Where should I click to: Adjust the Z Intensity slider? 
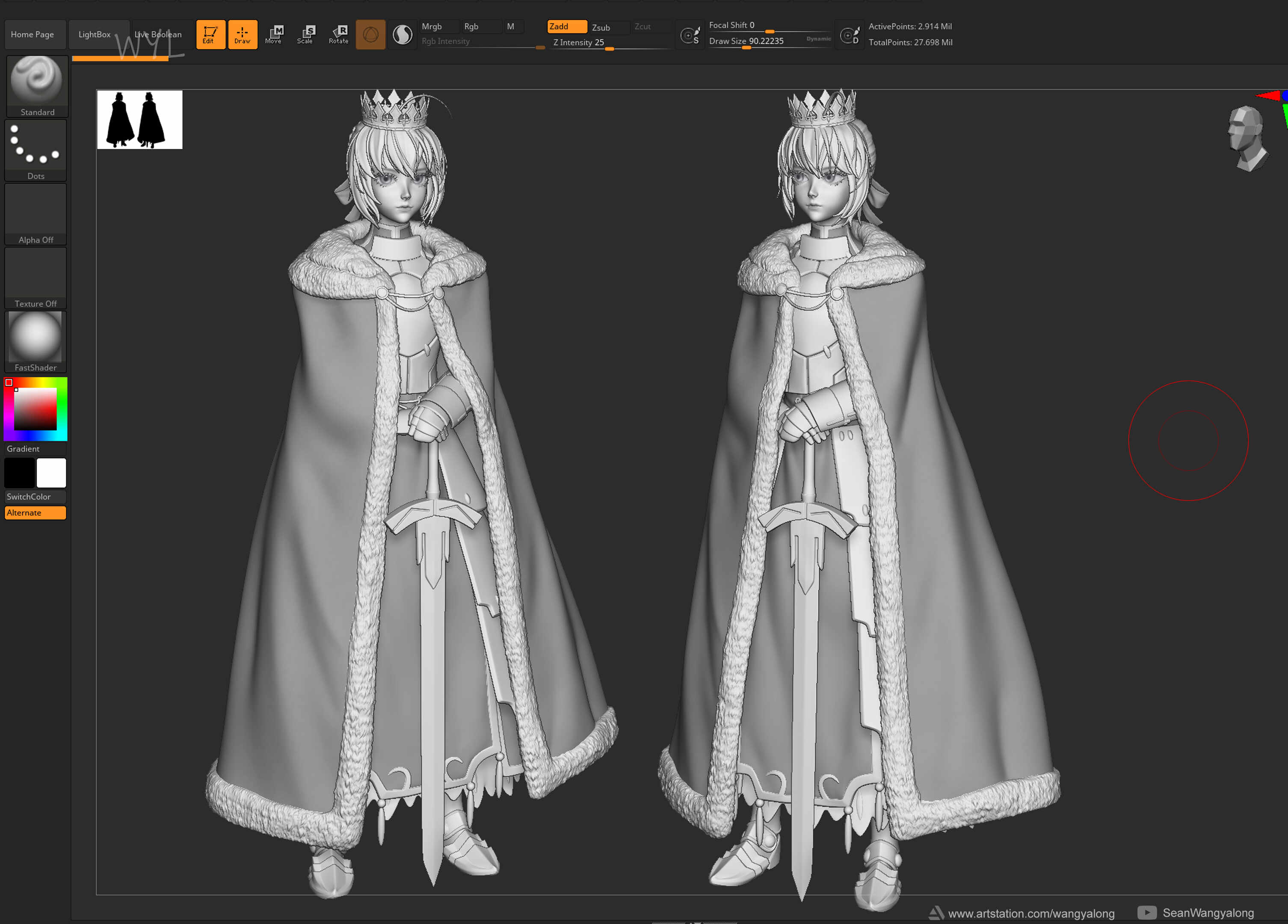(611, 43)
